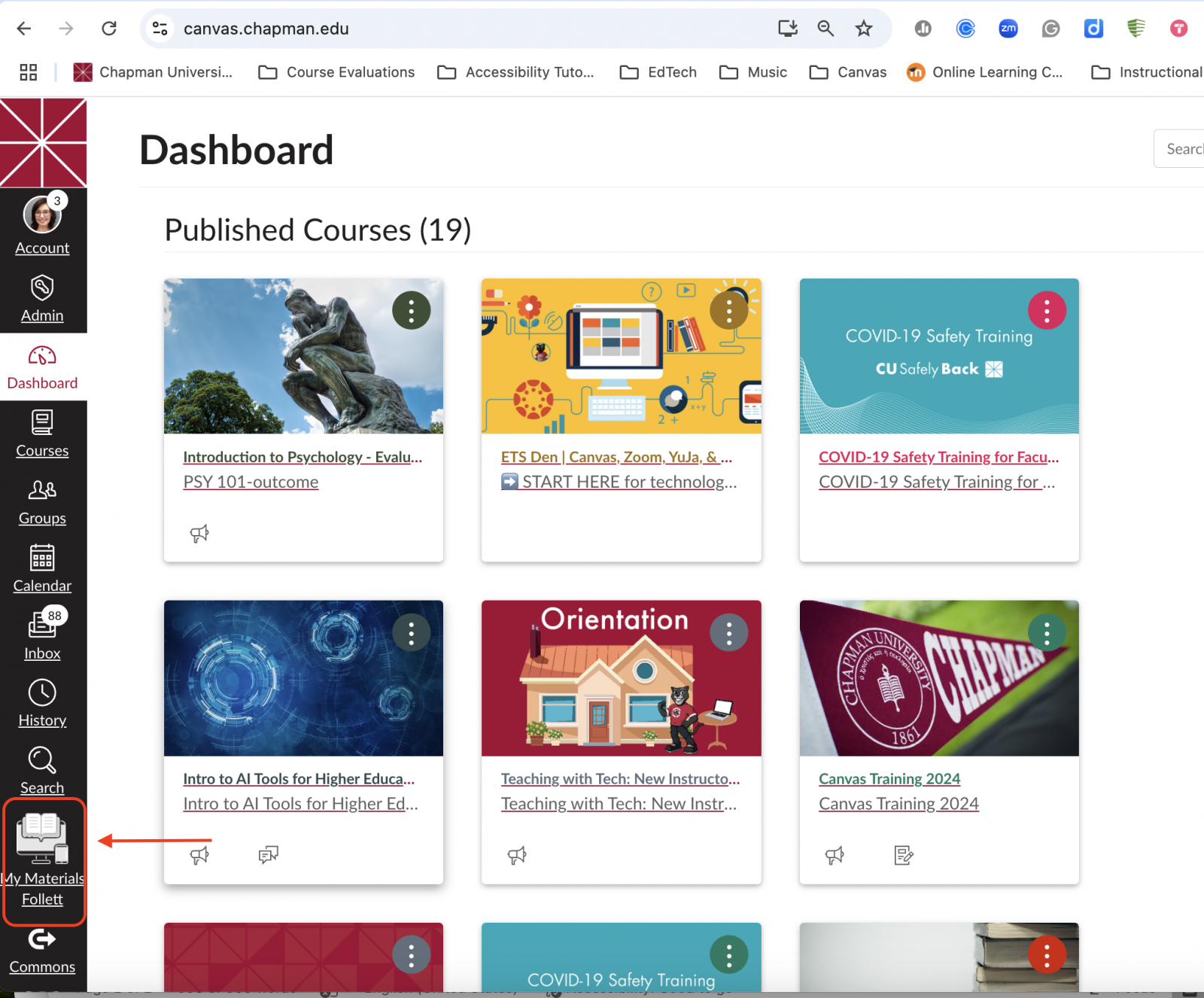Expand options on the top COVID-19 Safety Training card
This screenshot has height=998, width=1204.
click(1047, 310)
